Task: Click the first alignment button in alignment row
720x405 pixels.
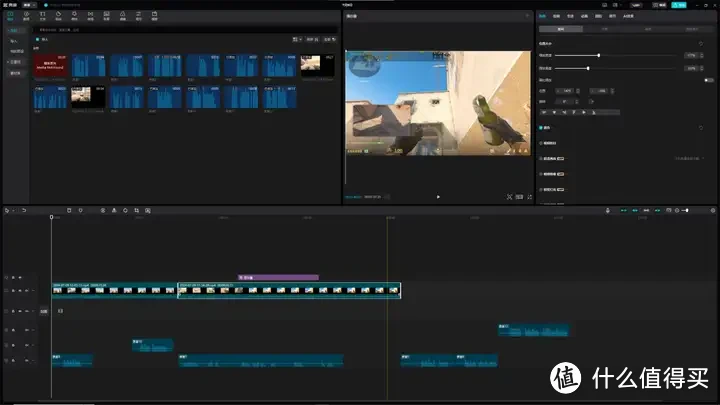Action: tap(545, 112)
